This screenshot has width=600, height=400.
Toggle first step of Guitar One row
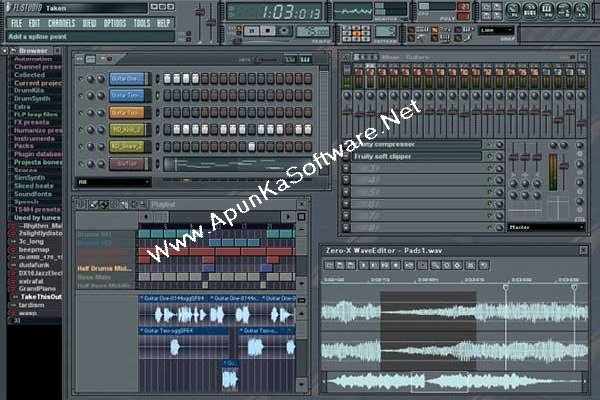(167, 79)
